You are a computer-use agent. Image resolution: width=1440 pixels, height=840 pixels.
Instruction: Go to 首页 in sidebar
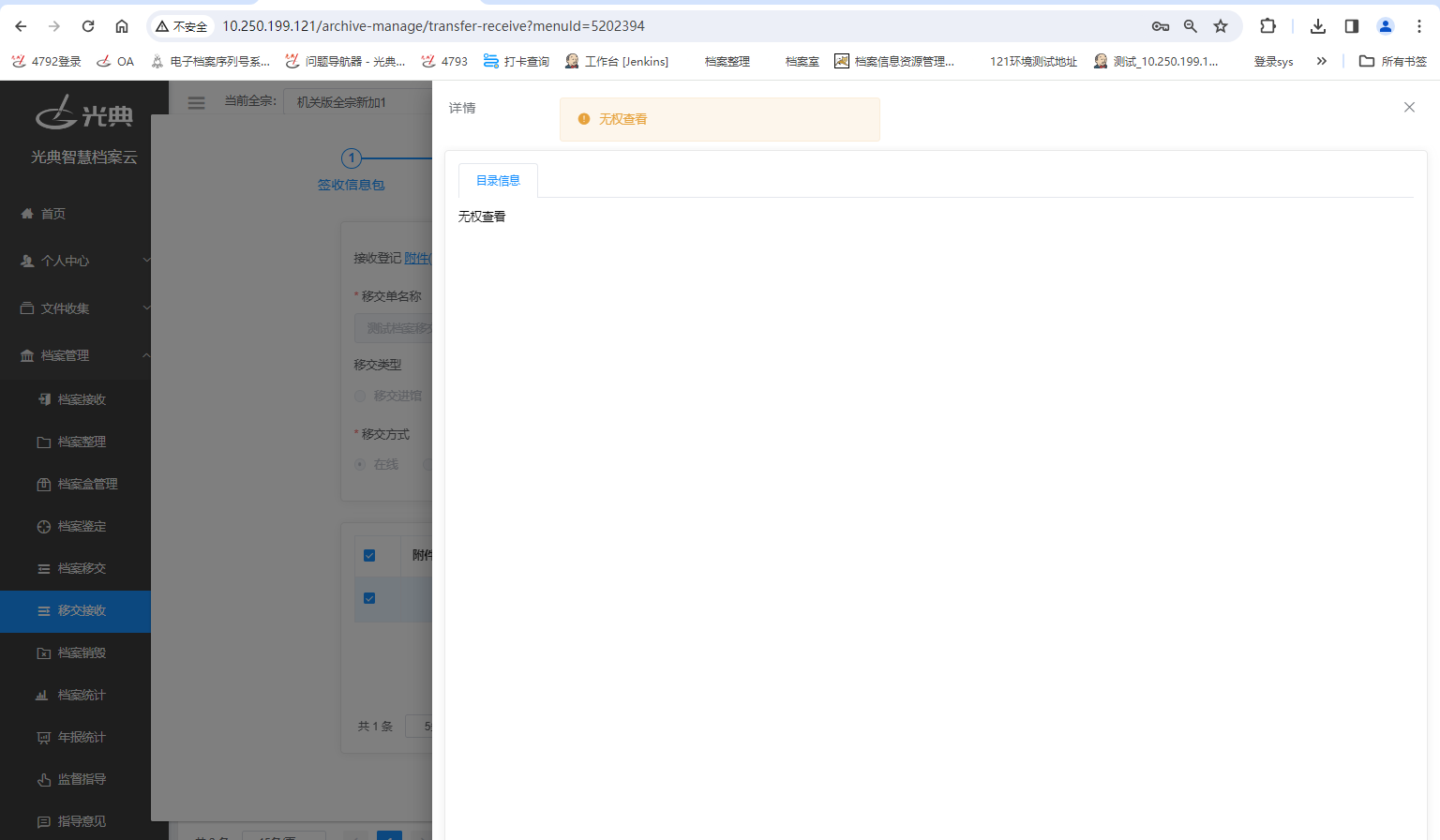pos(53,214)
